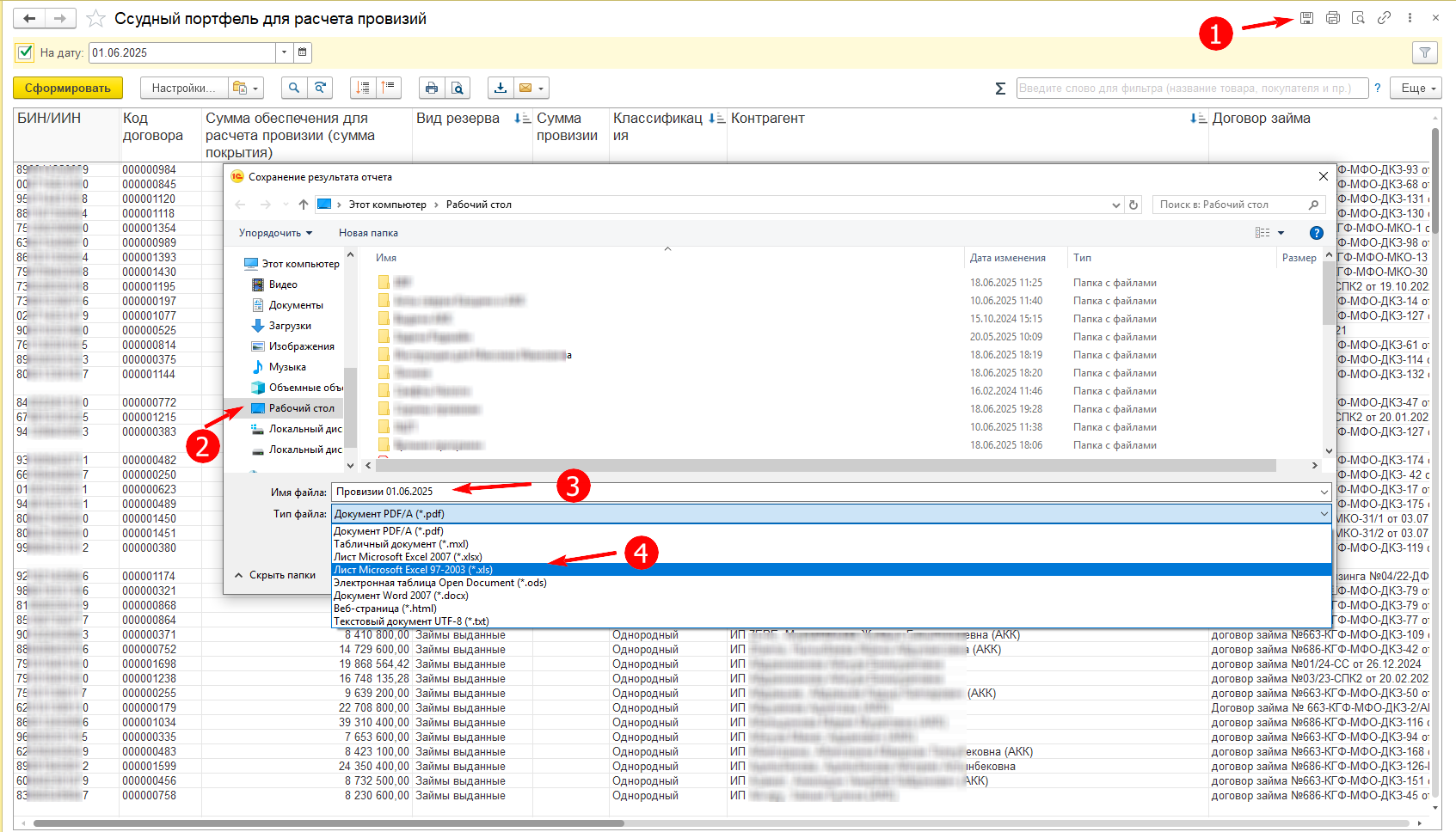The image size is (1456, 832).
Task: Click the filter funnel button
Action: [1425, 52]
